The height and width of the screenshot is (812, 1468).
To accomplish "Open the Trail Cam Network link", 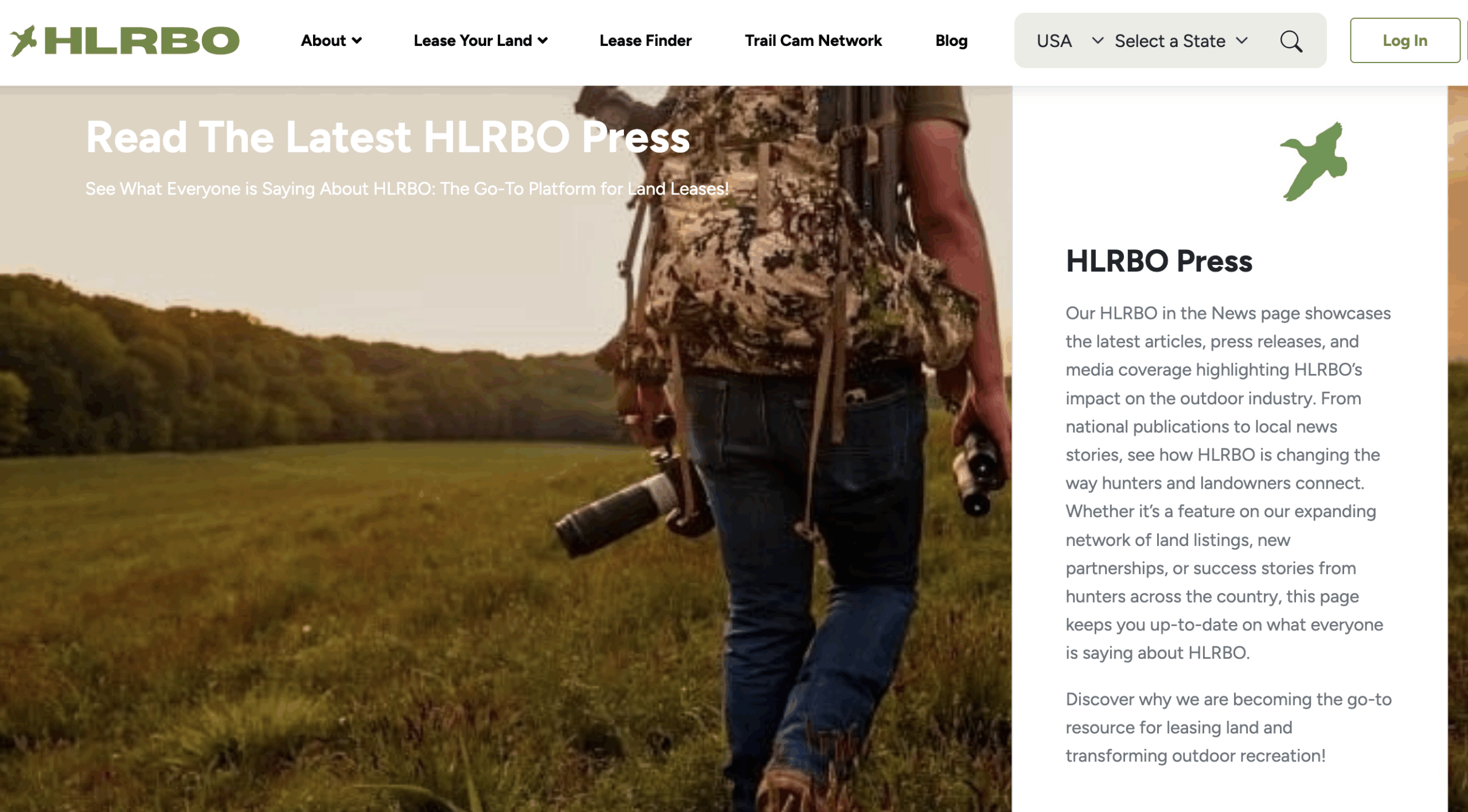I will click(x=813, y=41).
